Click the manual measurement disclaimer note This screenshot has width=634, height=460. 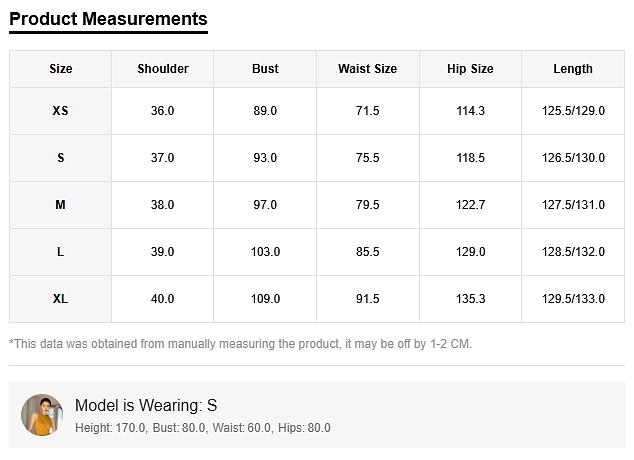[240, 344]
